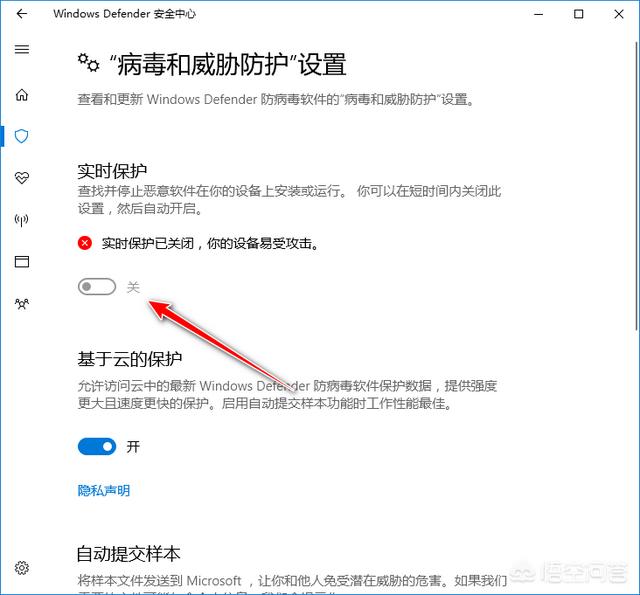The height and width of the screenshot is (595, 640).
Task: Open Family options people icon
Action: click(x=22, y=304)
